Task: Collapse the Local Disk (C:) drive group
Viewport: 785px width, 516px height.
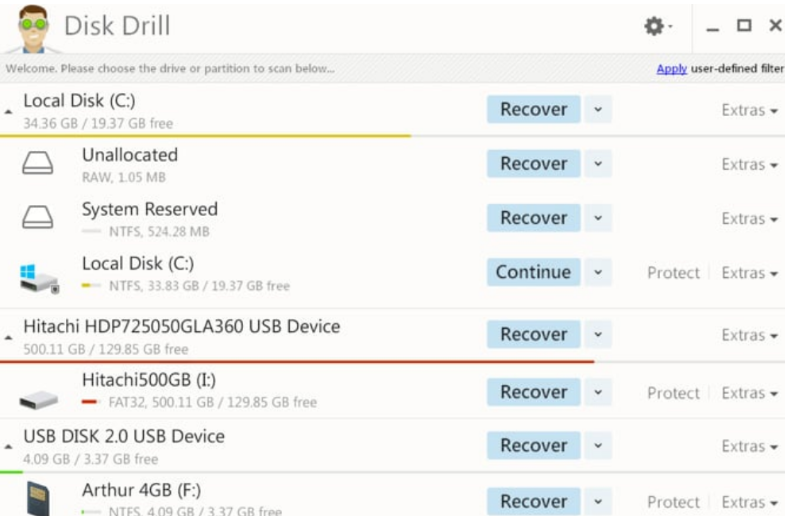Action: pyautogui.click(x=9, y=112)
